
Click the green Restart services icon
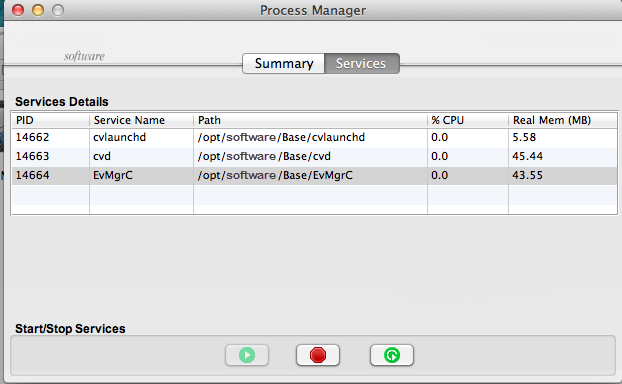point(392,355)
